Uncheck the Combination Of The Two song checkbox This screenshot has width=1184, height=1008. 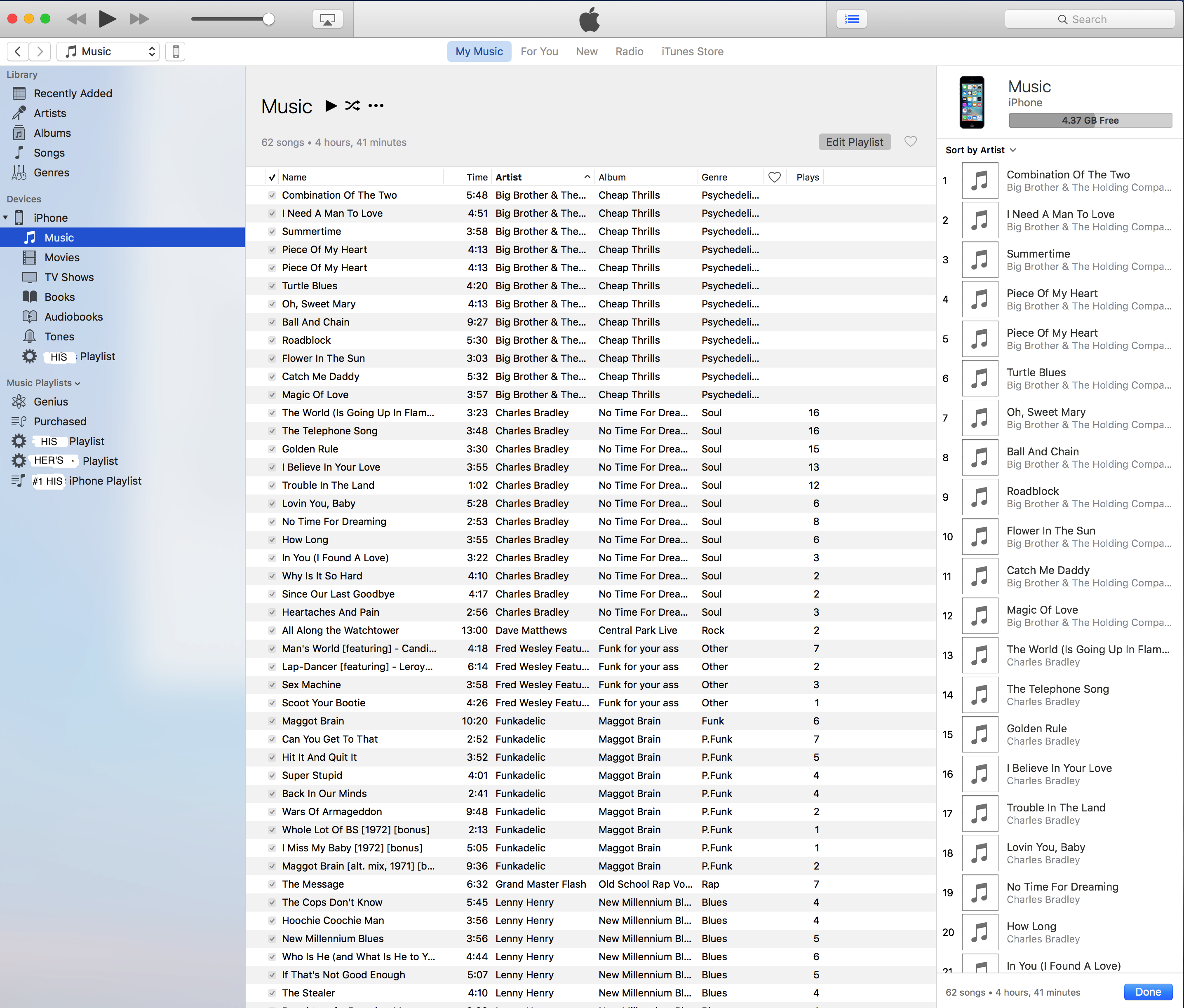click(272, 195)
